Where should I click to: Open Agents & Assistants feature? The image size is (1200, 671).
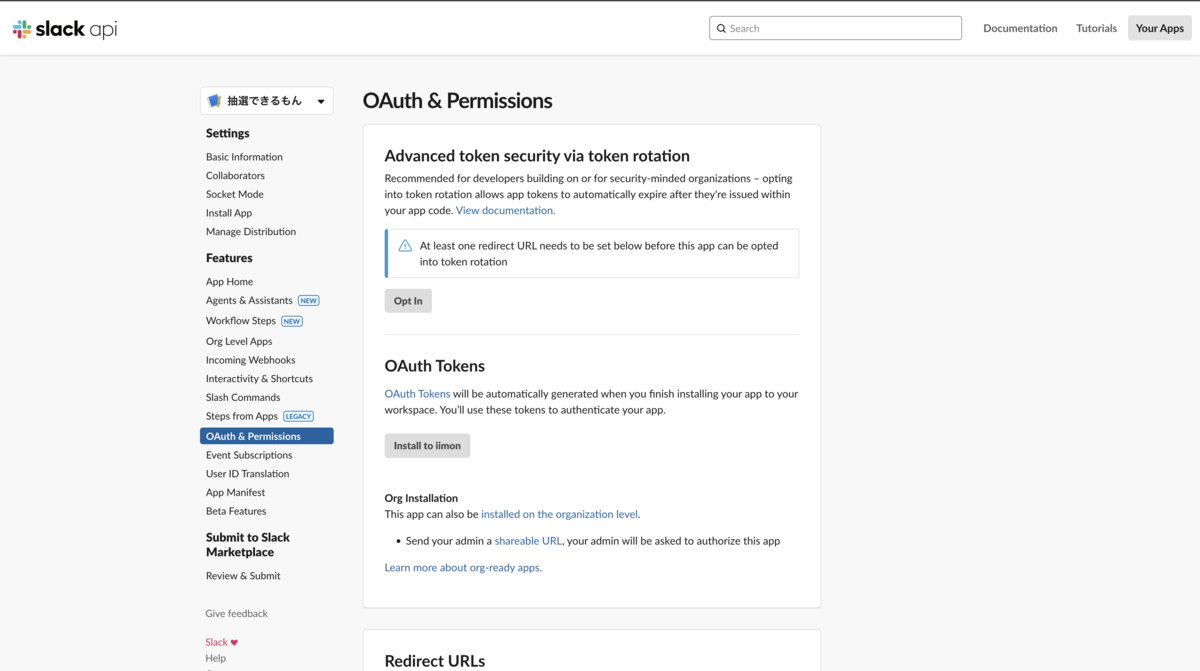tap(249, 301)
